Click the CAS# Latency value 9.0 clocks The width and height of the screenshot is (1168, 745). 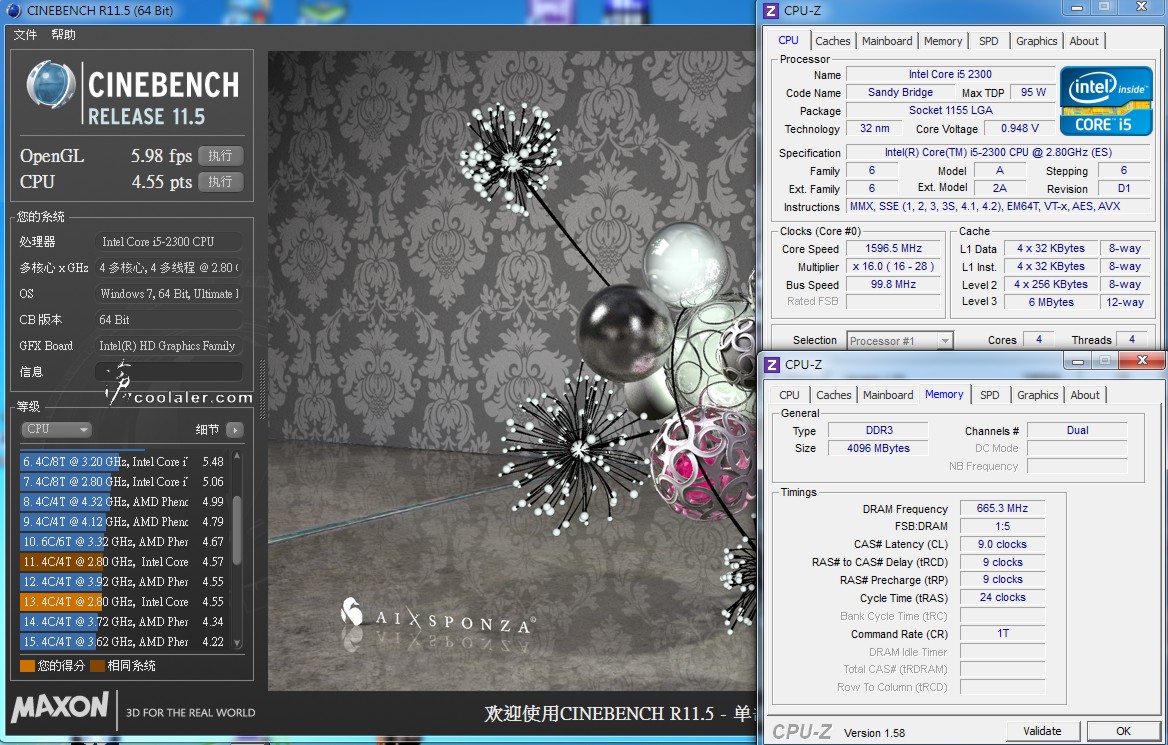[1002, 544]
